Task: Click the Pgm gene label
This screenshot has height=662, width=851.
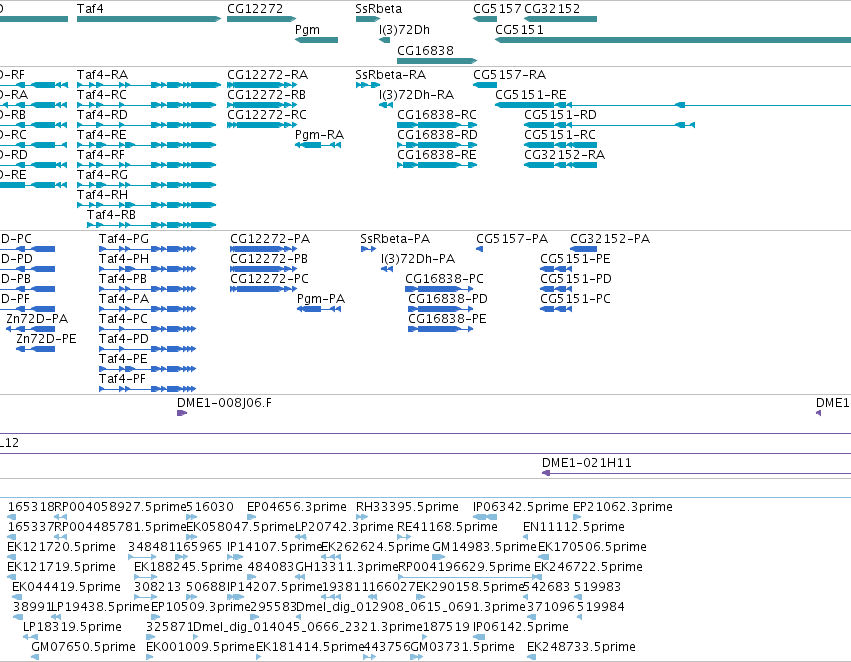Action: [307, 30]
